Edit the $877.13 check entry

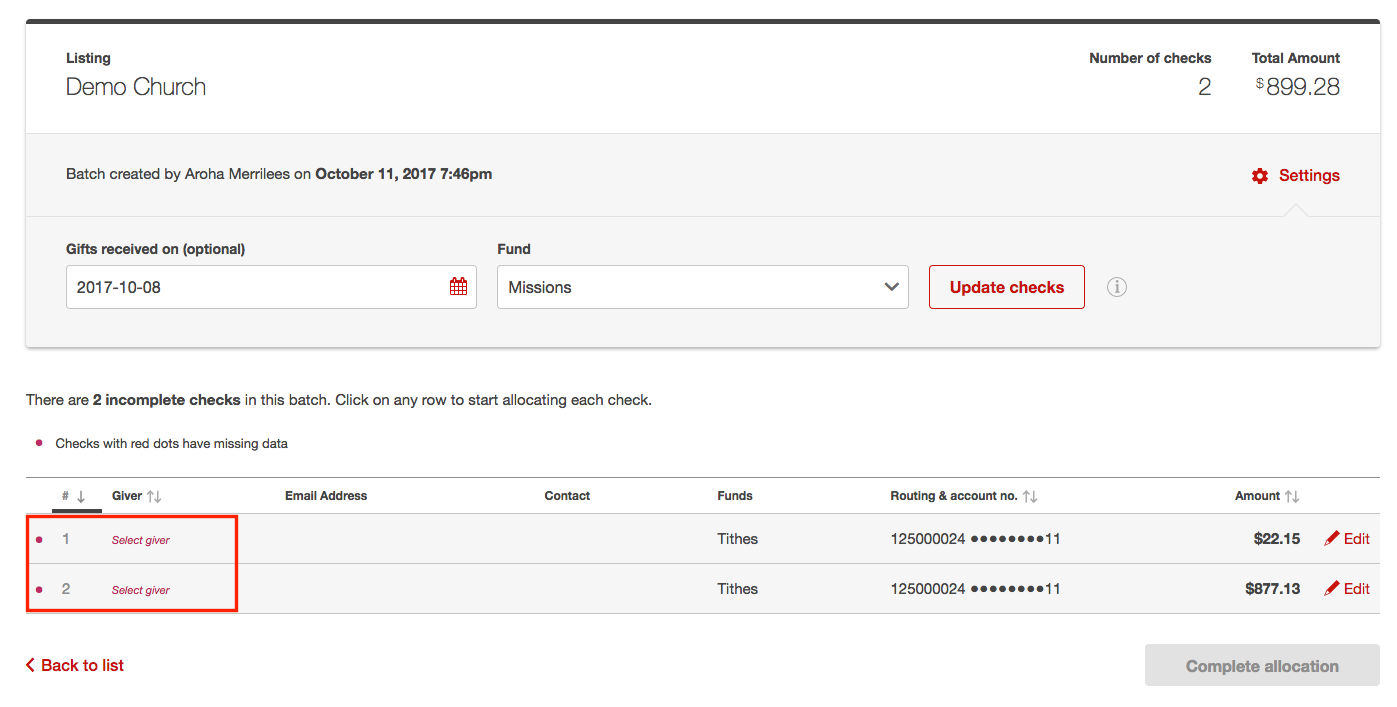(x=1347, y=589)
